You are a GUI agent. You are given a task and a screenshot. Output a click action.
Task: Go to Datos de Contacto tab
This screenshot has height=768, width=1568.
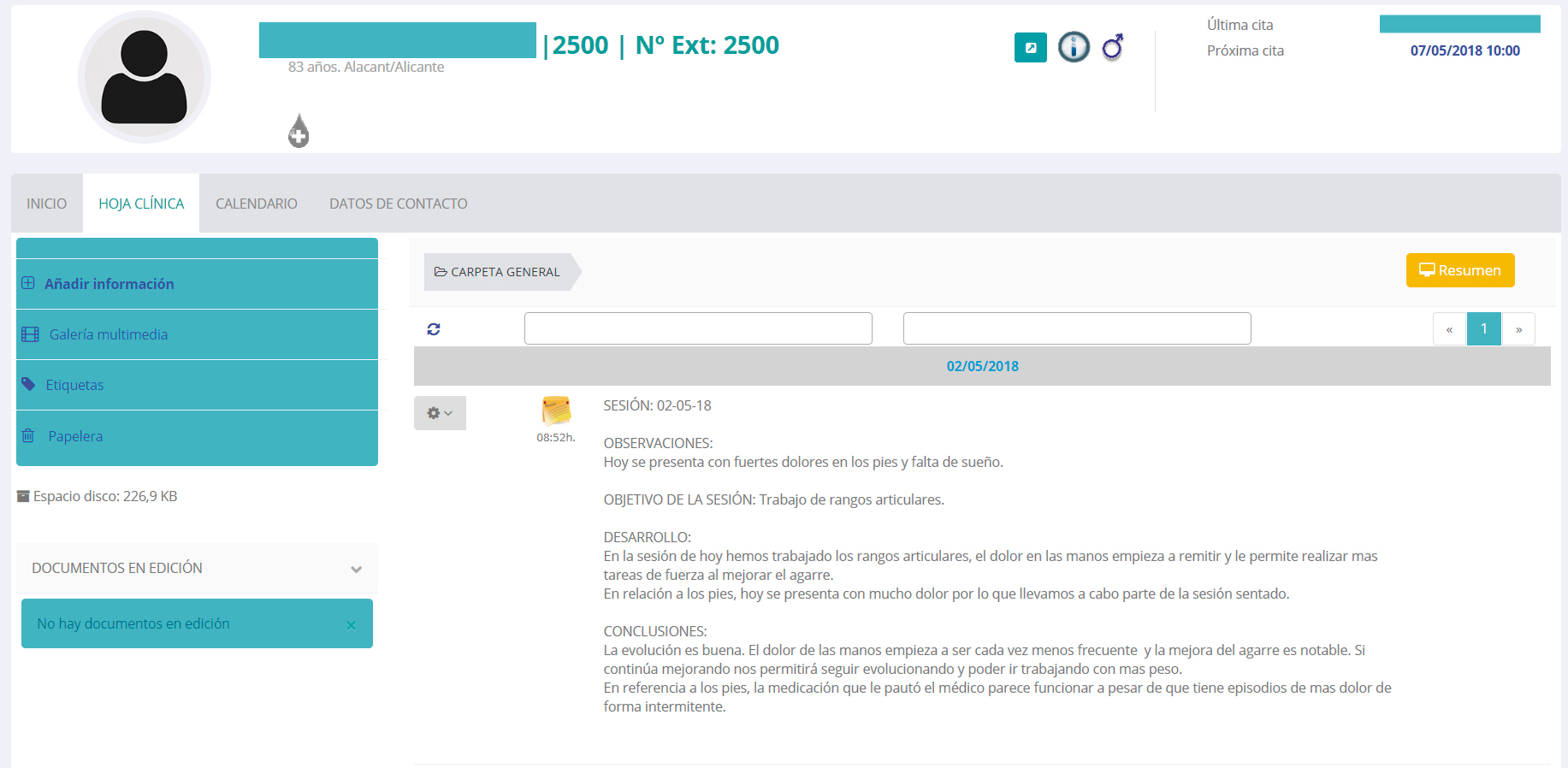[x=398, y=204]
